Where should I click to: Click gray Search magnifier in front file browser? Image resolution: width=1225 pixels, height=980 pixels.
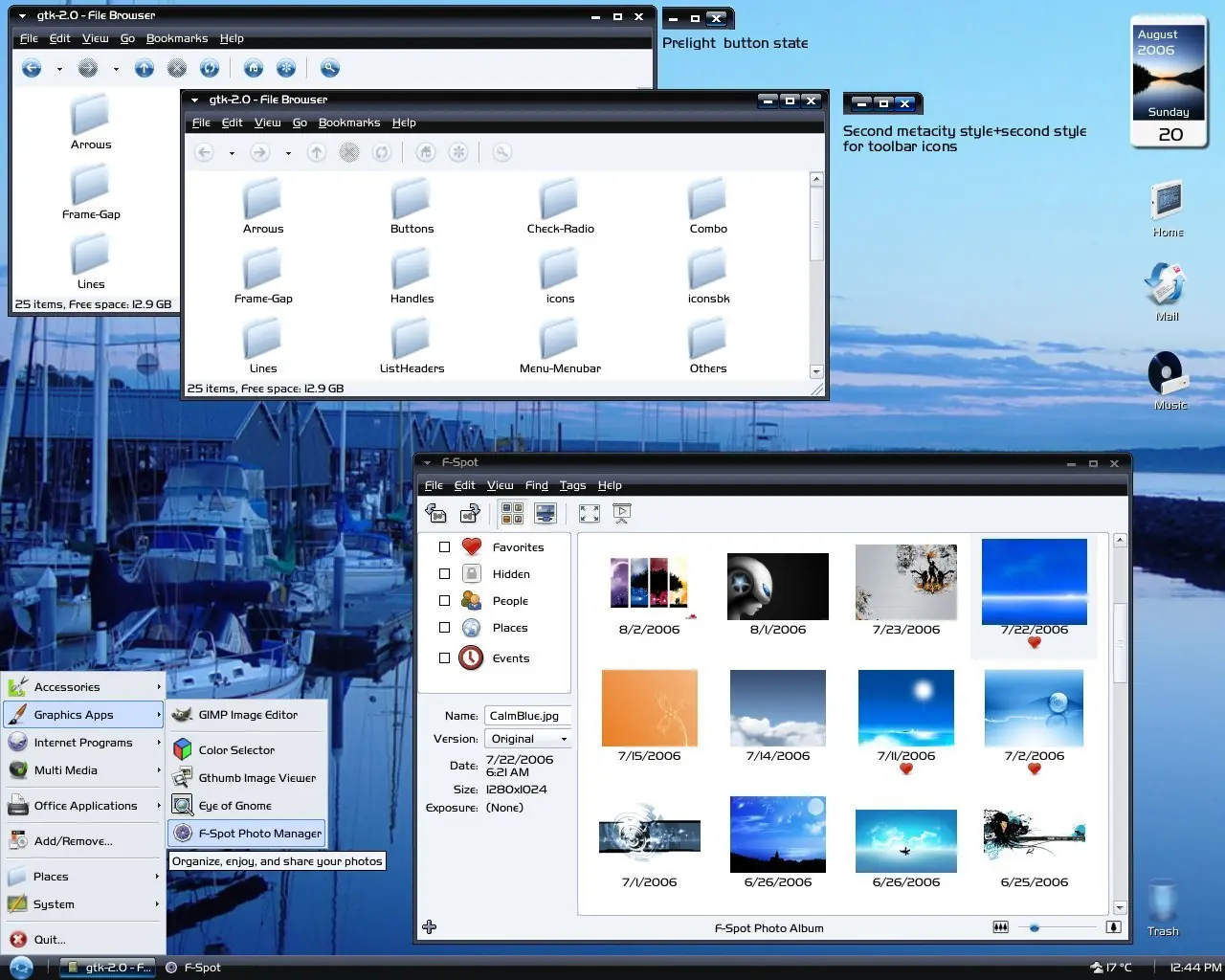[x=501, y=152]
